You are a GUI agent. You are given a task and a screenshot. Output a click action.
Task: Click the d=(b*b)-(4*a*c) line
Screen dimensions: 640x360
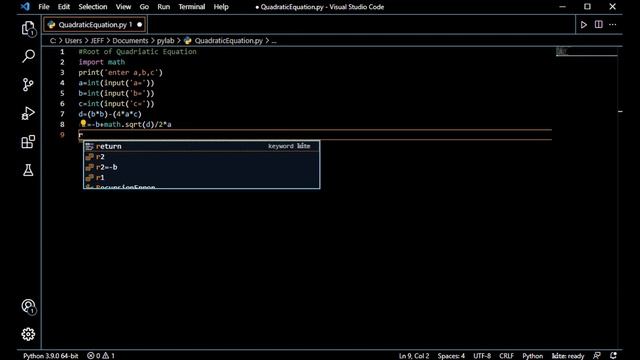click(110, 114)
